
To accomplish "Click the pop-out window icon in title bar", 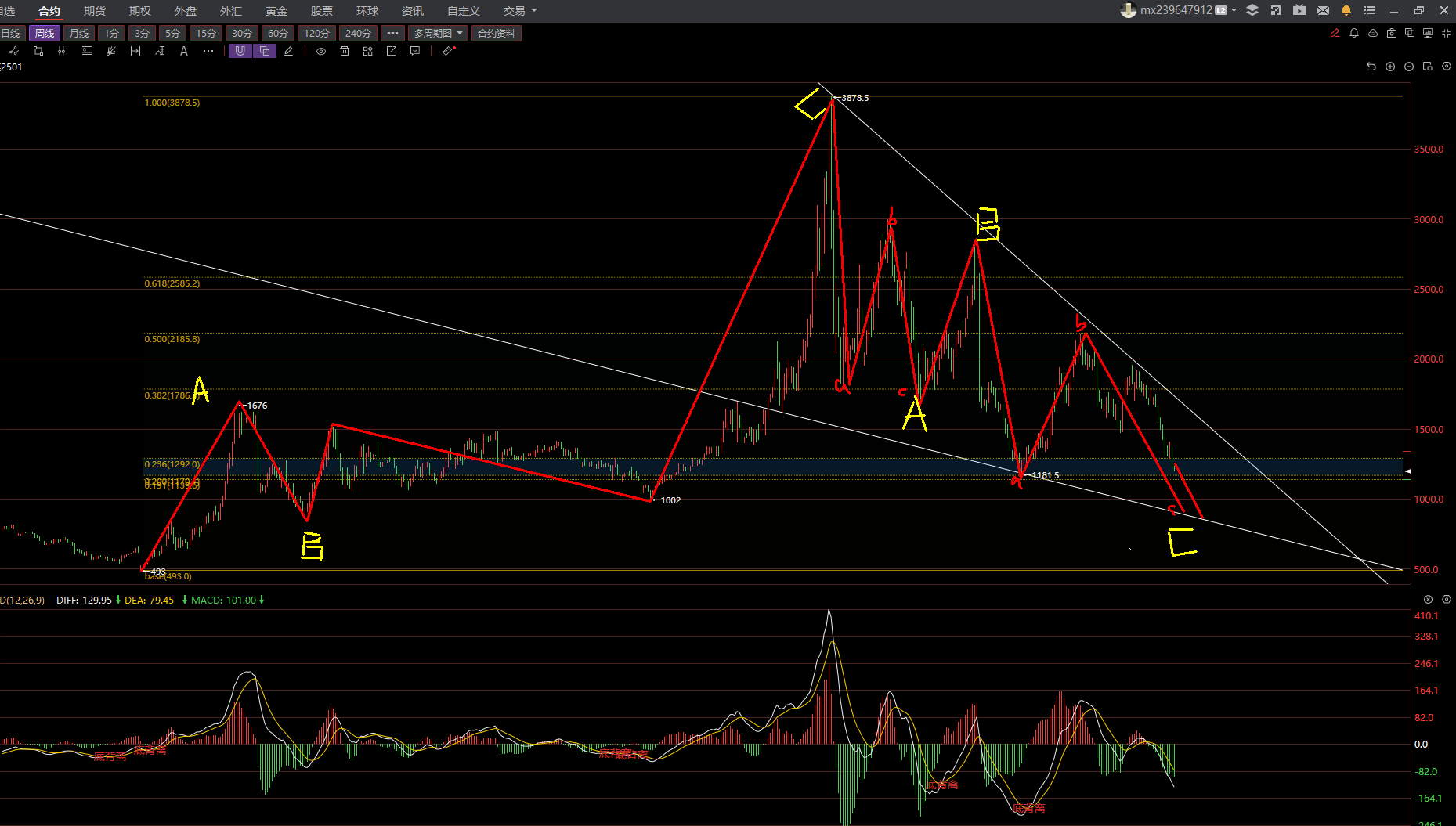I will click(1276, 10).
